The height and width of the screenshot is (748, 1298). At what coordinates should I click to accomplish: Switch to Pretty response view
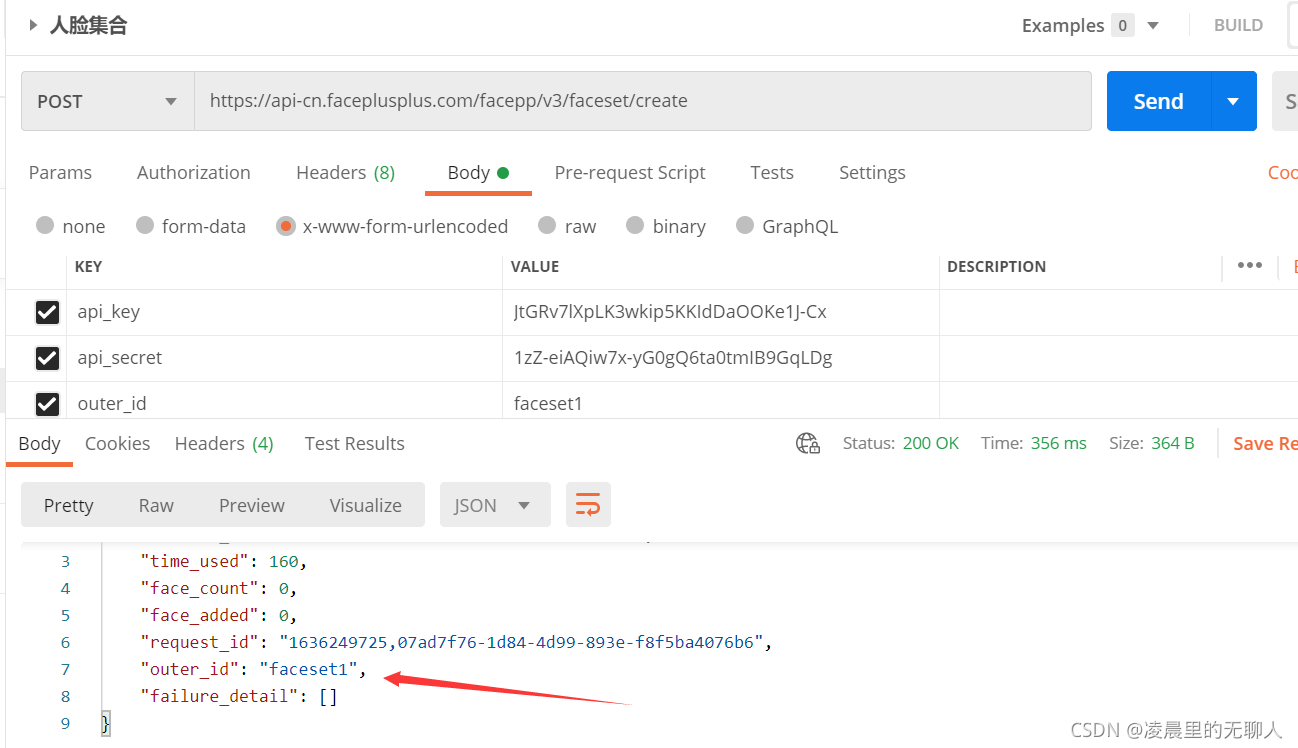tap(68, 505)
